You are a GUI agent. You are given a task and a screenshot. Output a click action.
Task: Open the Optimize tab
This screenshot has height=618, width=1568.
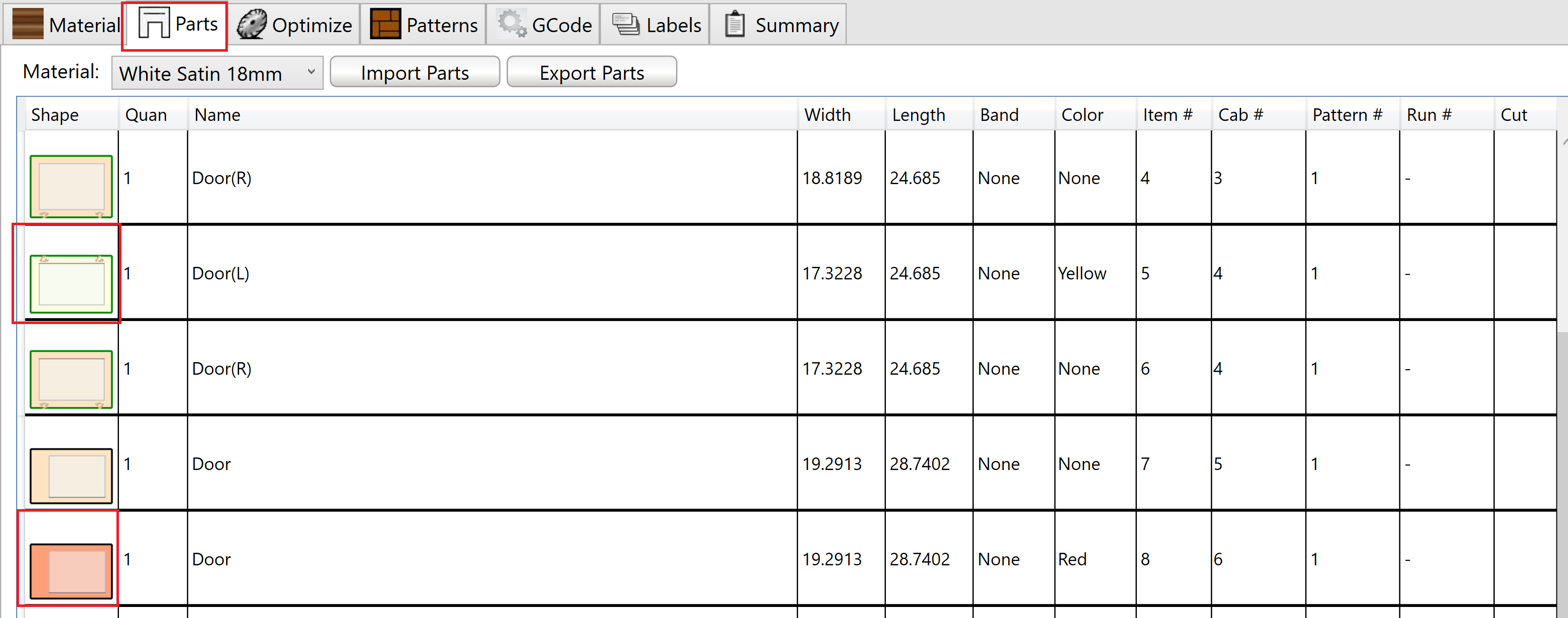coord(311,25)
